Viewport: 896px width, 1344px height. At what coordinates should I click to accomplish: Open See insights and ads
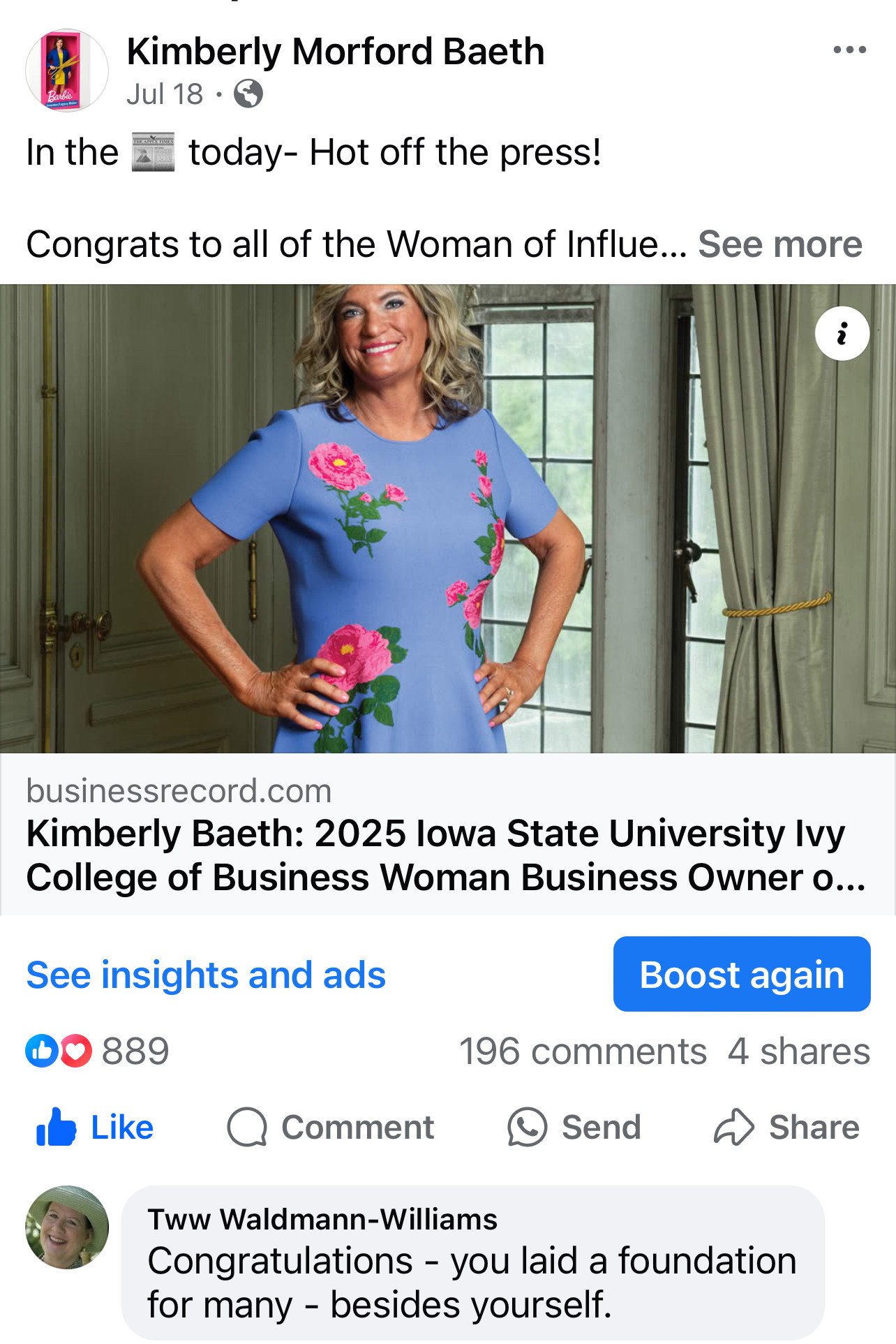206,975
